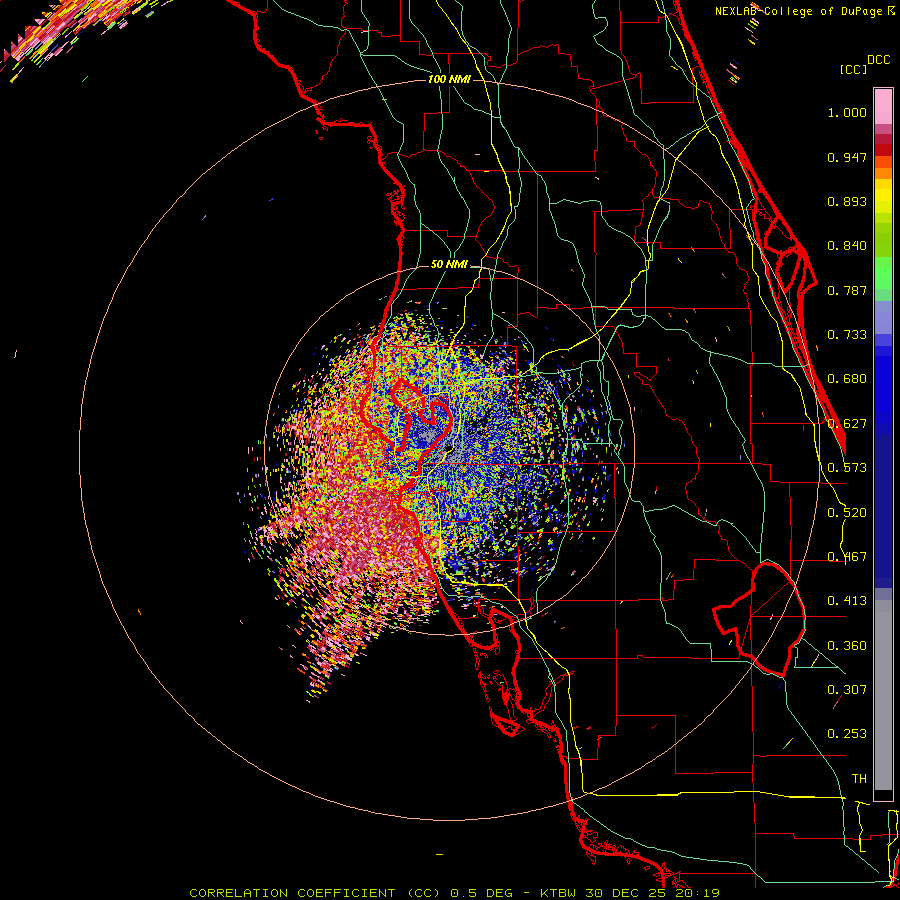The width and height of the screenshot is (900, 900).
Task: Select the 0.787 legend value
Action: click(x=847, y=290)
